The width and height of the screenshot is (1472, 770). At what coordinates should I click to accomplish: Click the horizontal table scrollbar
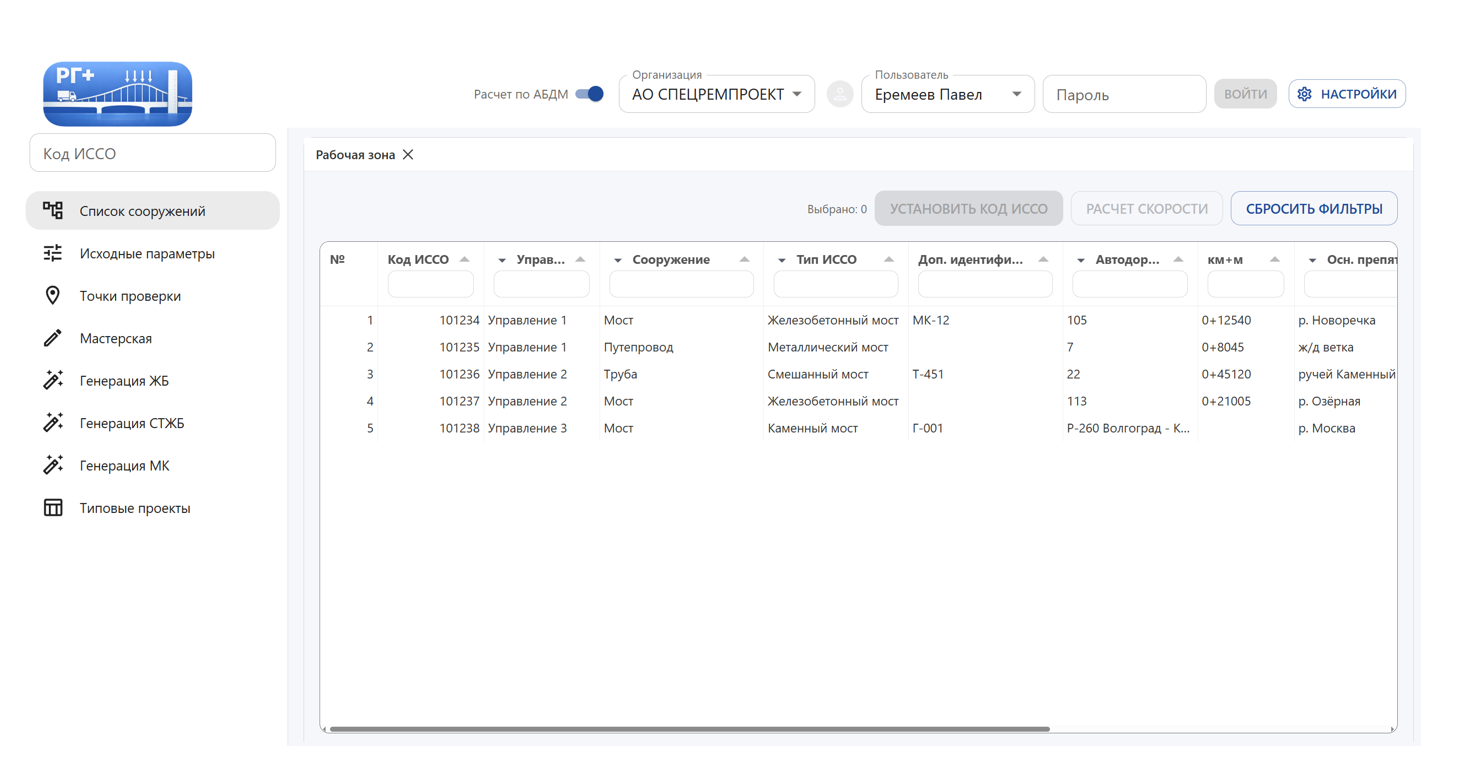coord(689,729)
